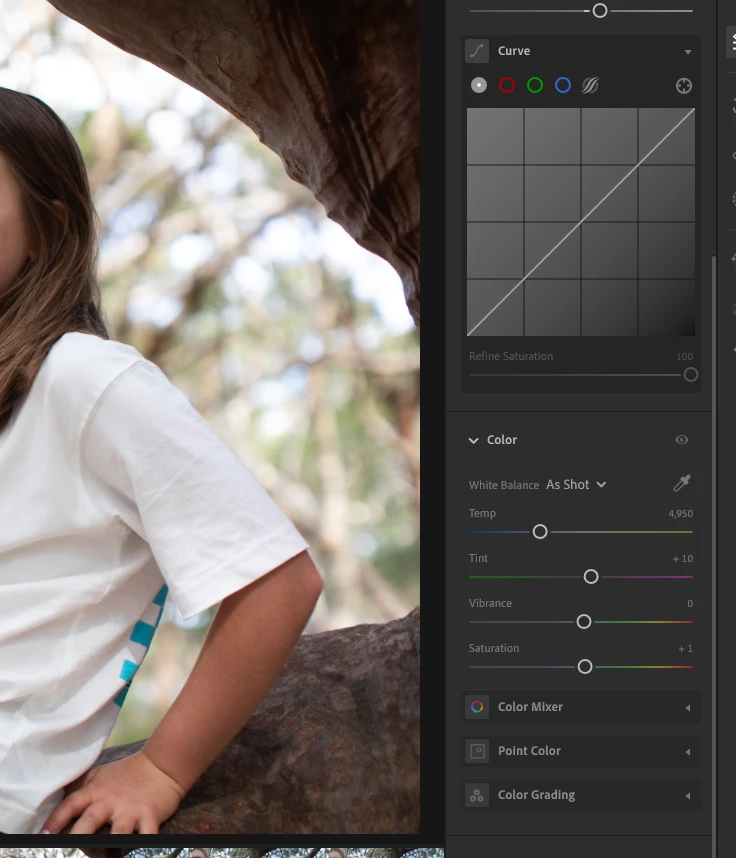This screenshot has height=858, width=736.
Task: Open the White Balance As Shot dropdown
Action: pos(576,485)
